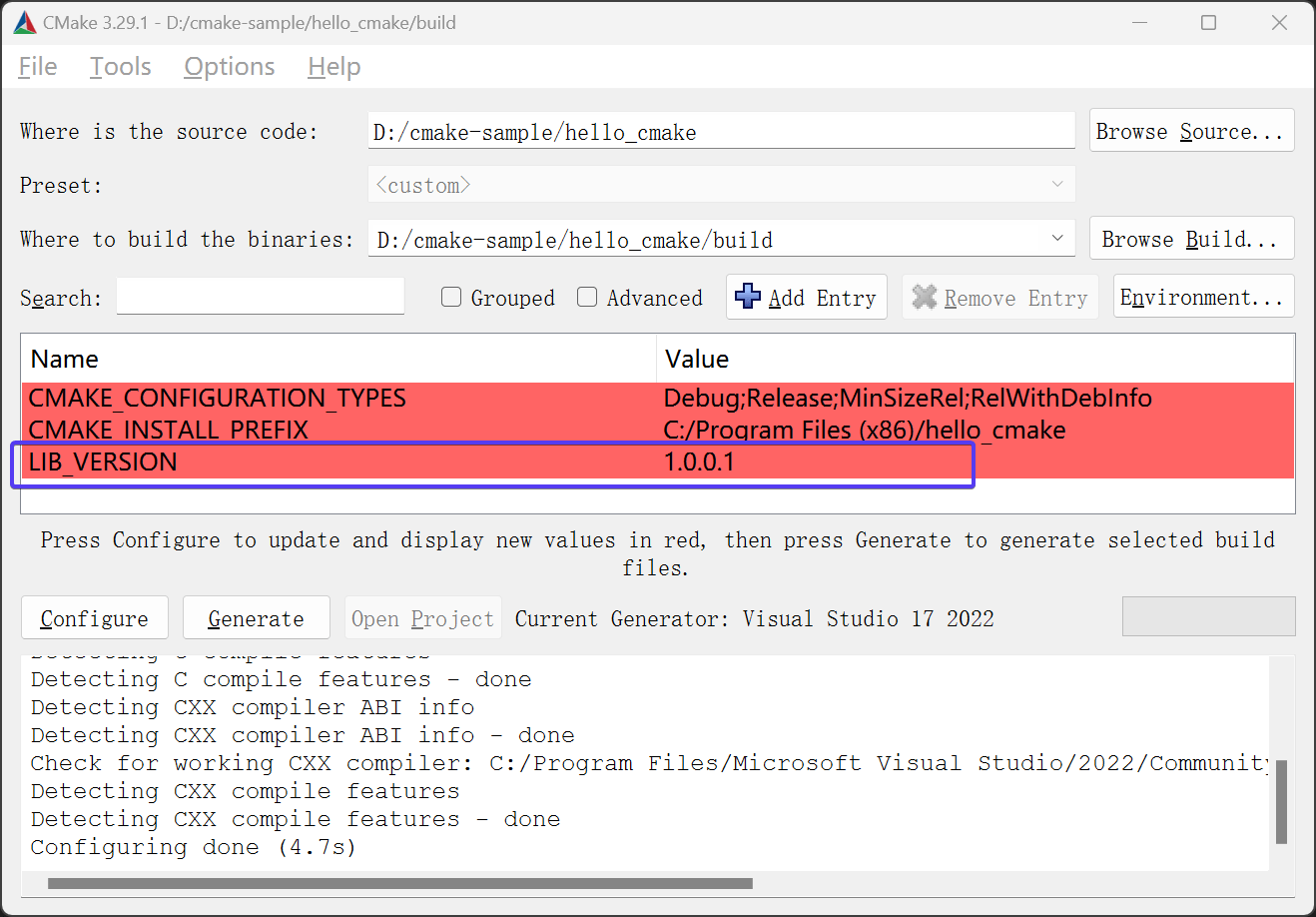Click the Search input field
The image size is (1316, 917).
pos(260,297)
